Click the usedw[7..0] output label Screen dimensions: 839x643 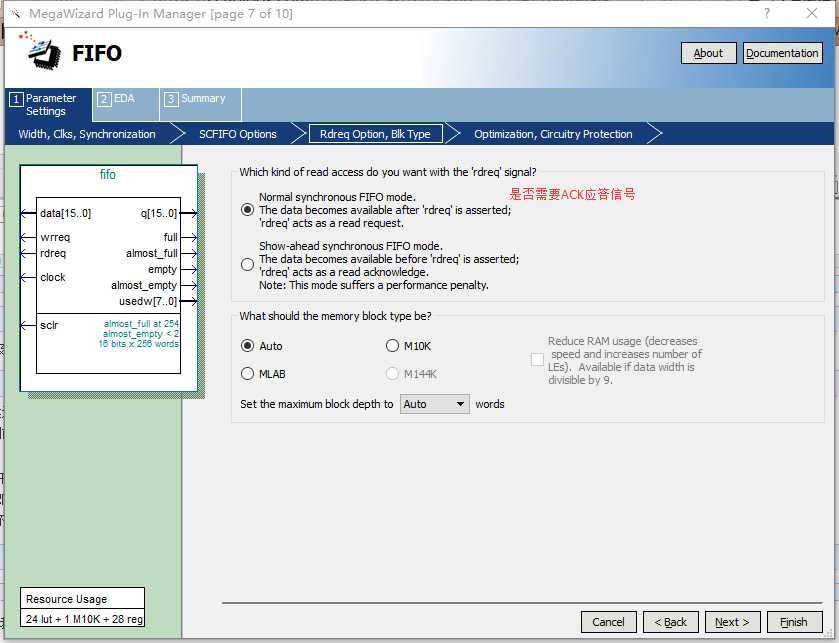coord(148,301)
